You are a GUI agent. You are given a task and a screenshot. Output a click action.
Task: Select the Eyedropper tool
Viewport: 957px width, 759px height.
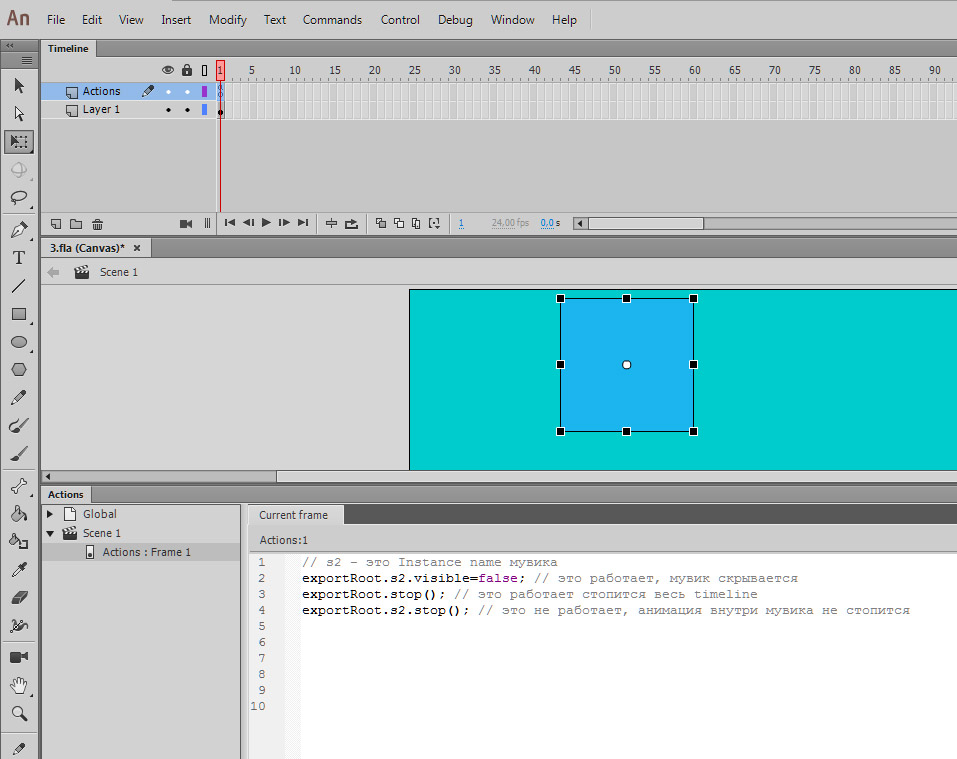click(x=19, y=570)
